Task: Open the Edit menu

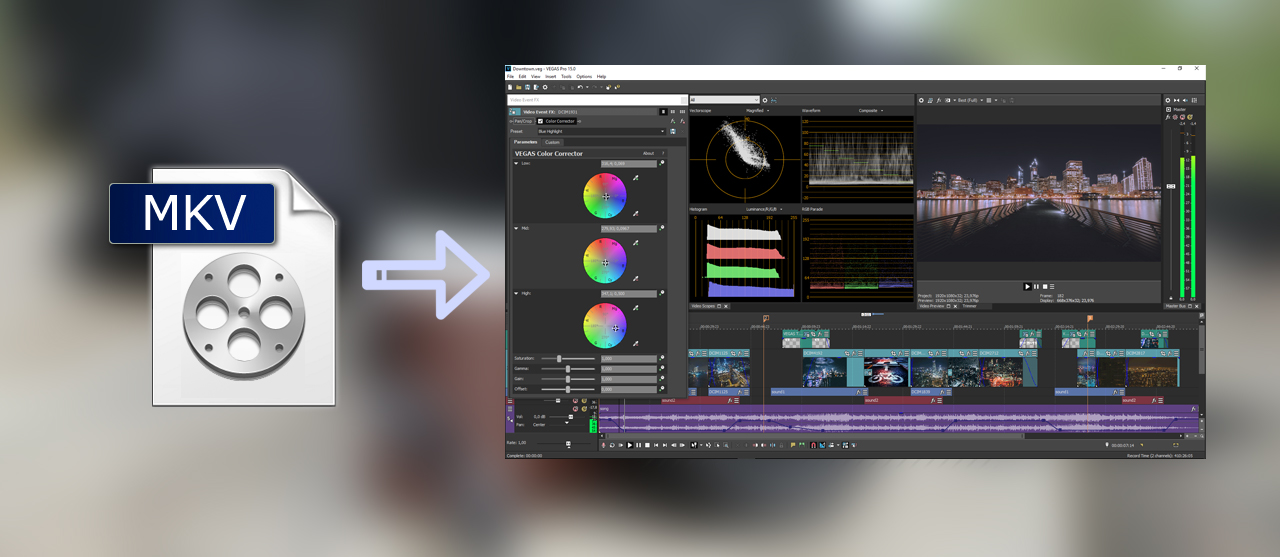Action: tap(522, 76)
